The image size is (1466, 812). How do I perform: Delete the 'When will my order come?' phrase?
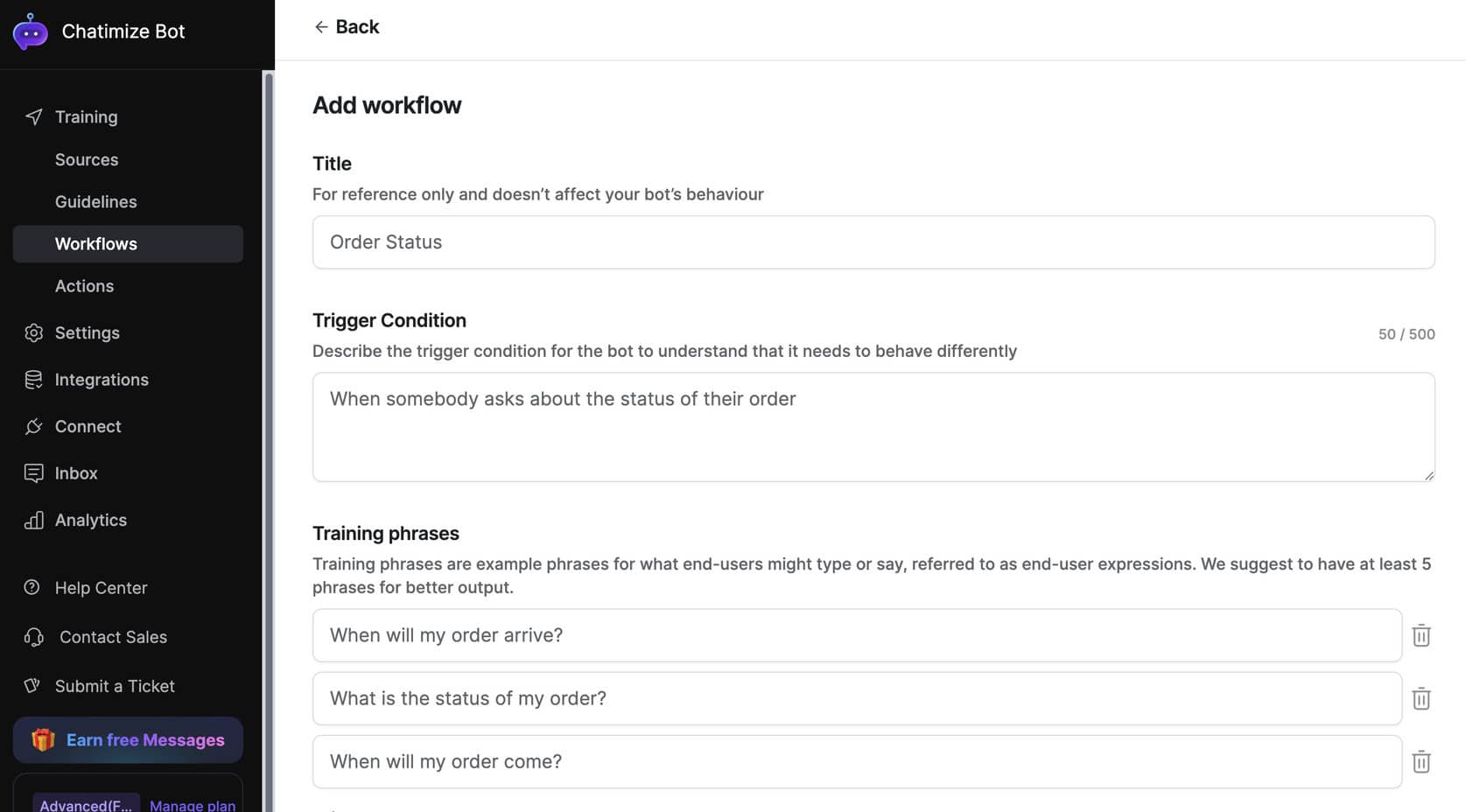pos(1420,762)
